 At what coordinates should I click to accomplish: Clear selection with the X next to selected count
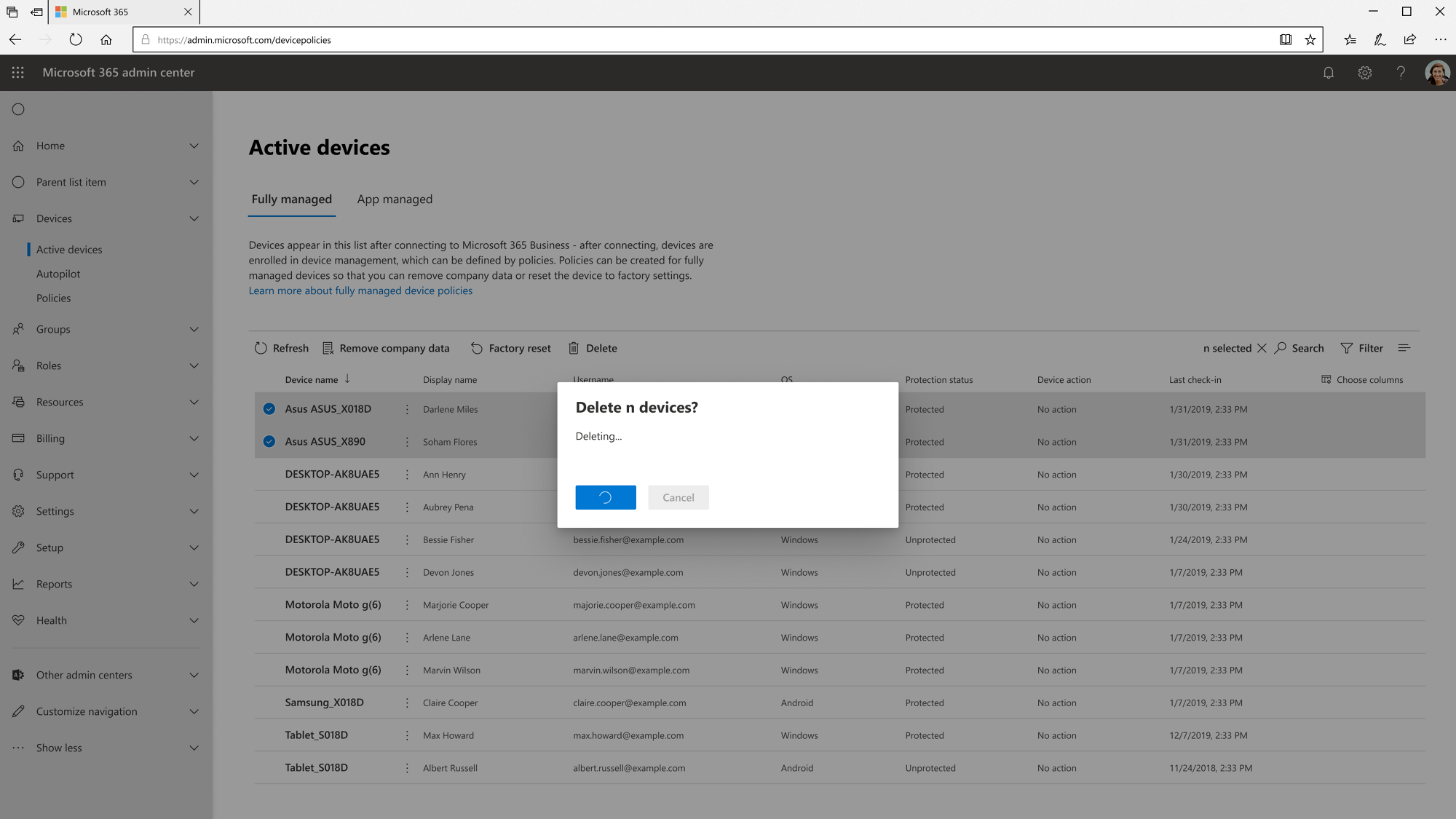pyautogui.click(x=1262, y=348)
